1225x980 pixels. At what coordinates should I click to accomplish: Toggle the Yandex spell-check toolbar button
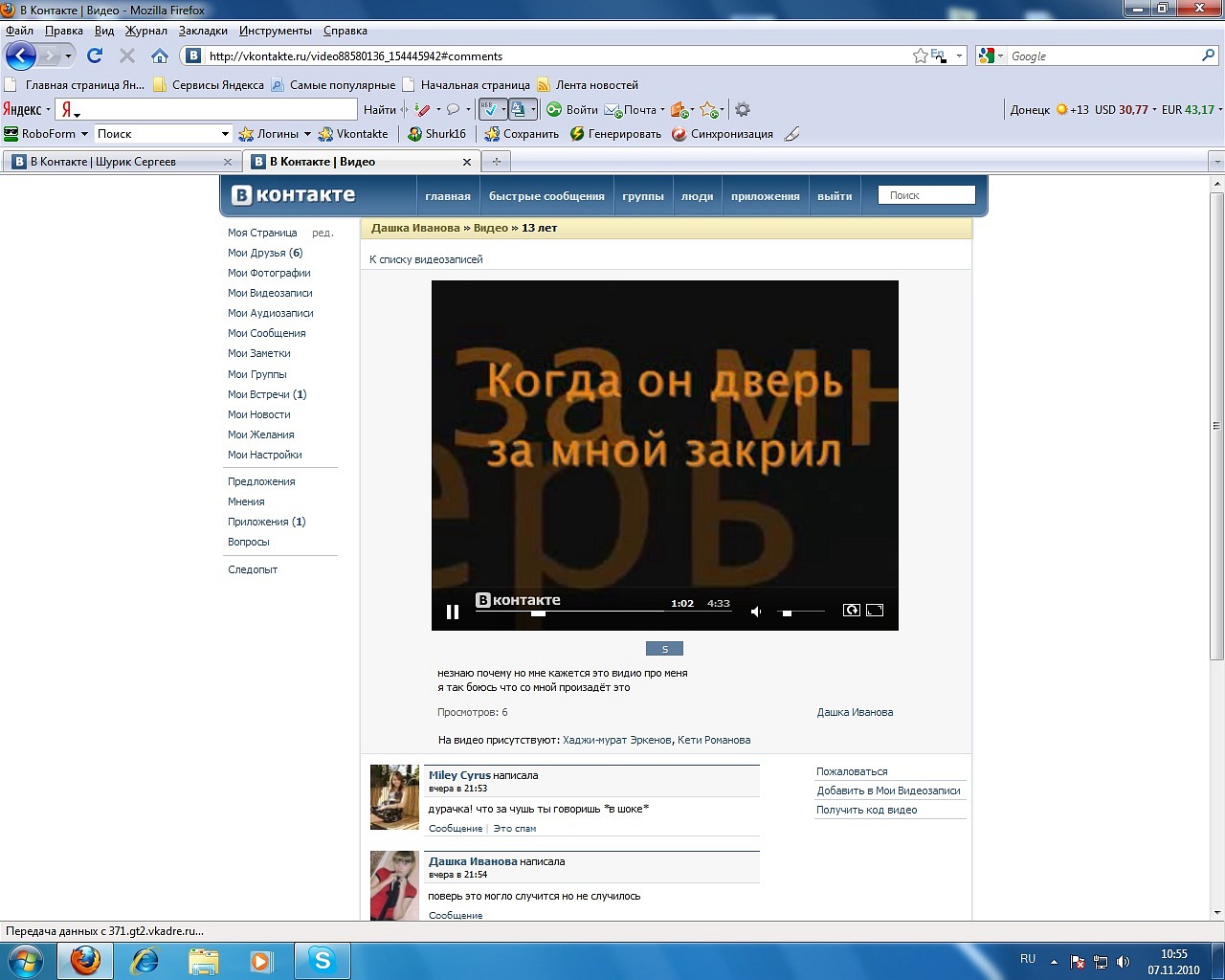pos(490,109)
